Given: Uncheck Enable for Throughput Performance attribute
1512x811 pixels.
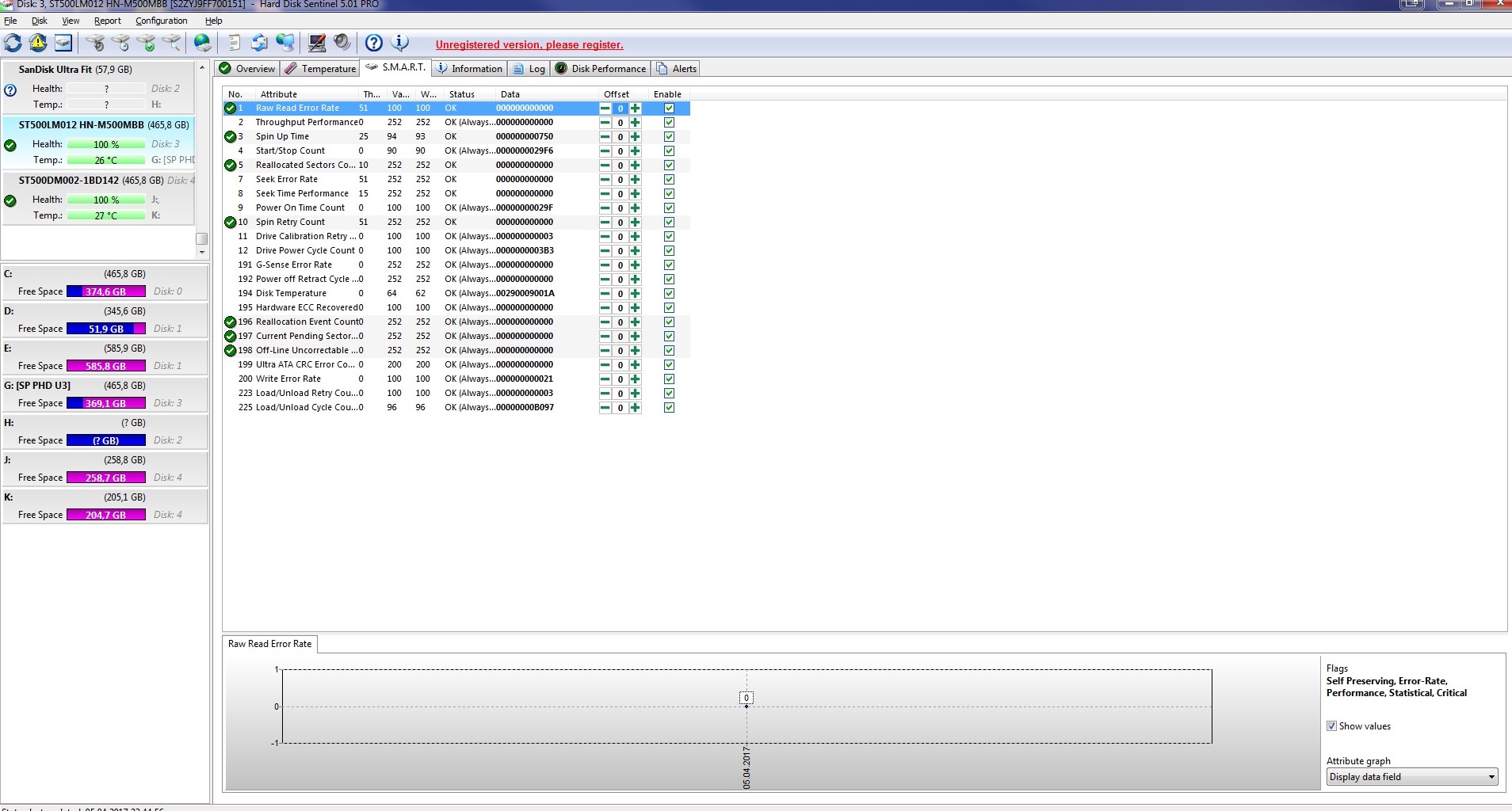Looking at the screenshot, I should pyautogui.click(x=669, y=123).
